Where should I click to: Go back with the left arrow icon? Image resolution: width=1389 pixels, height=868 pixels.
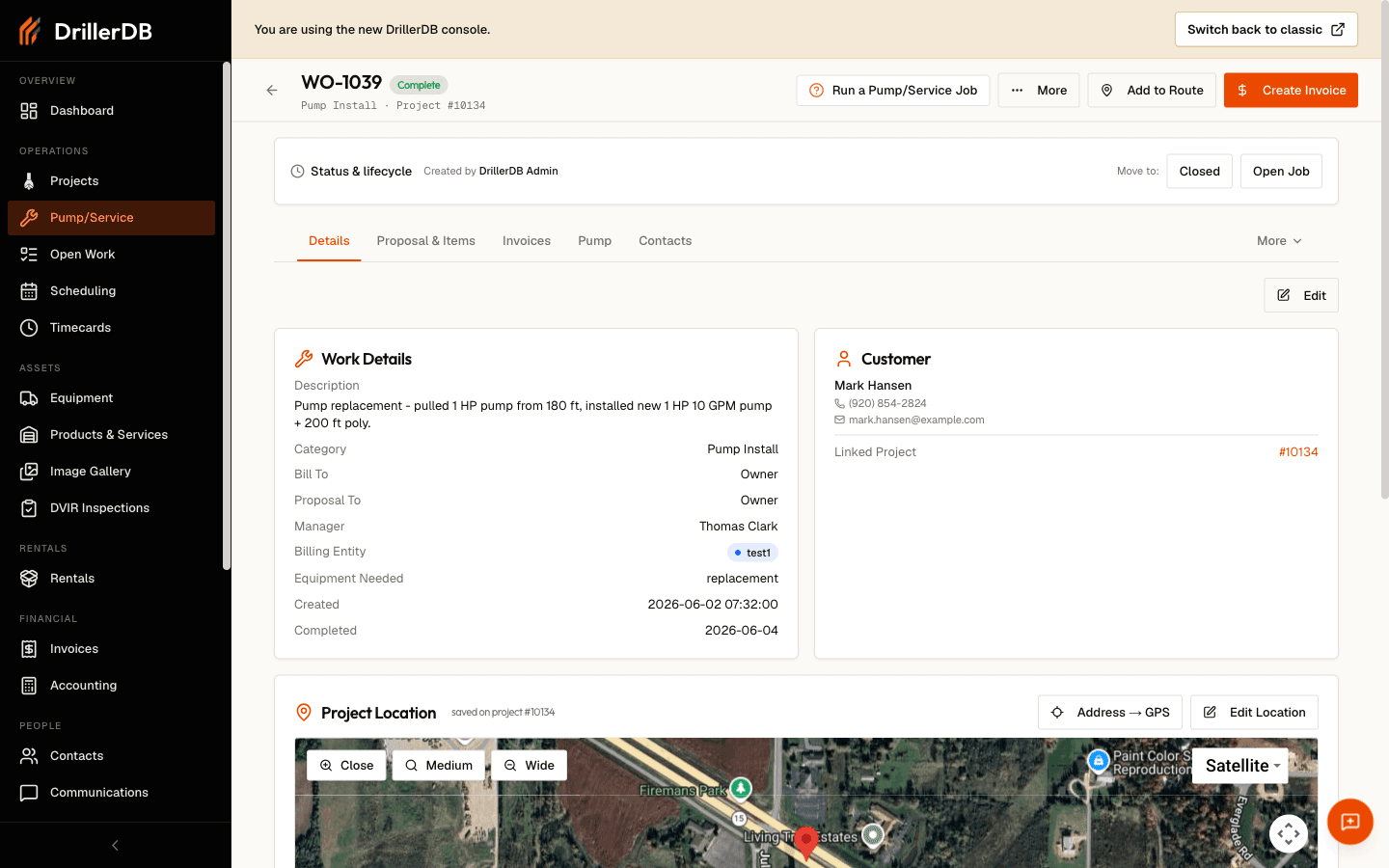[x=272, y=91]
